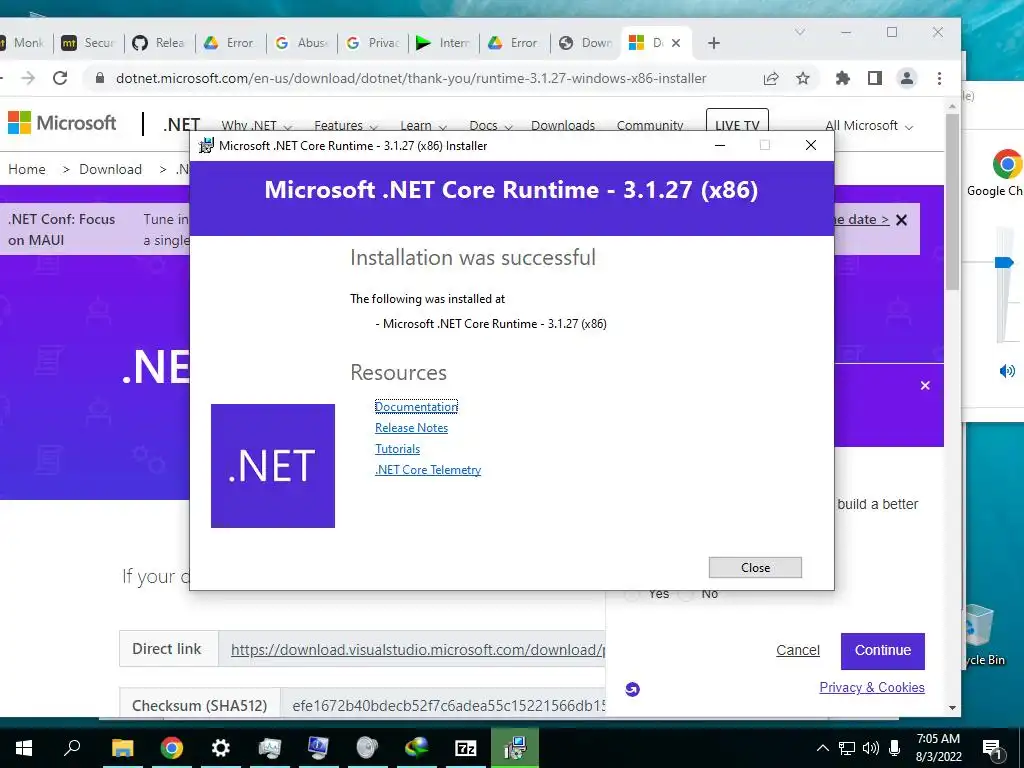1024x768 pixels.
Task: Click the address bar URL
Action: pyautogui.click(x=411, y=78)
